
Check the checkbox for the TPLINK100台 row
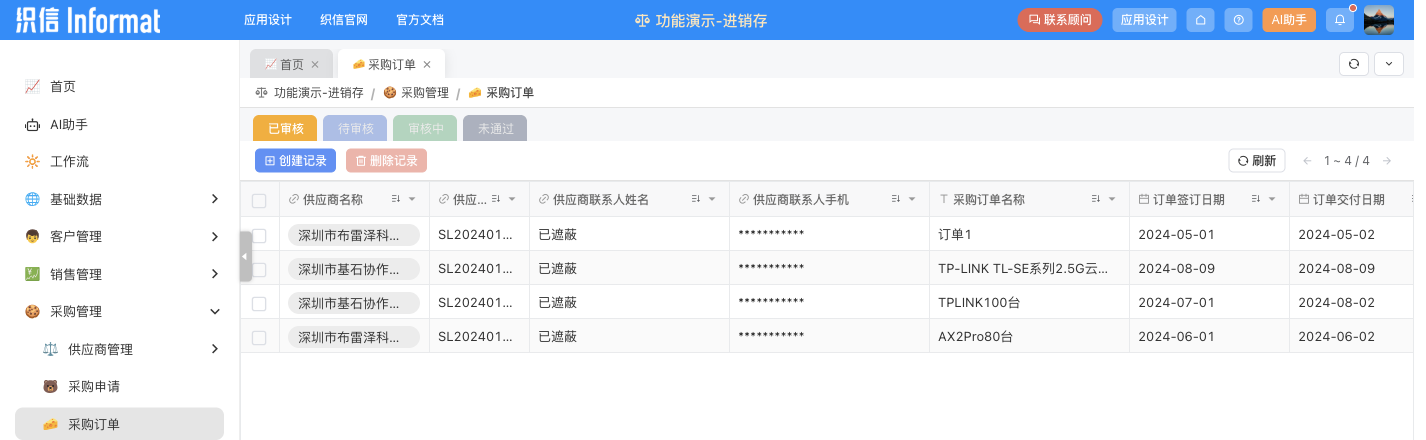point(259,303)
